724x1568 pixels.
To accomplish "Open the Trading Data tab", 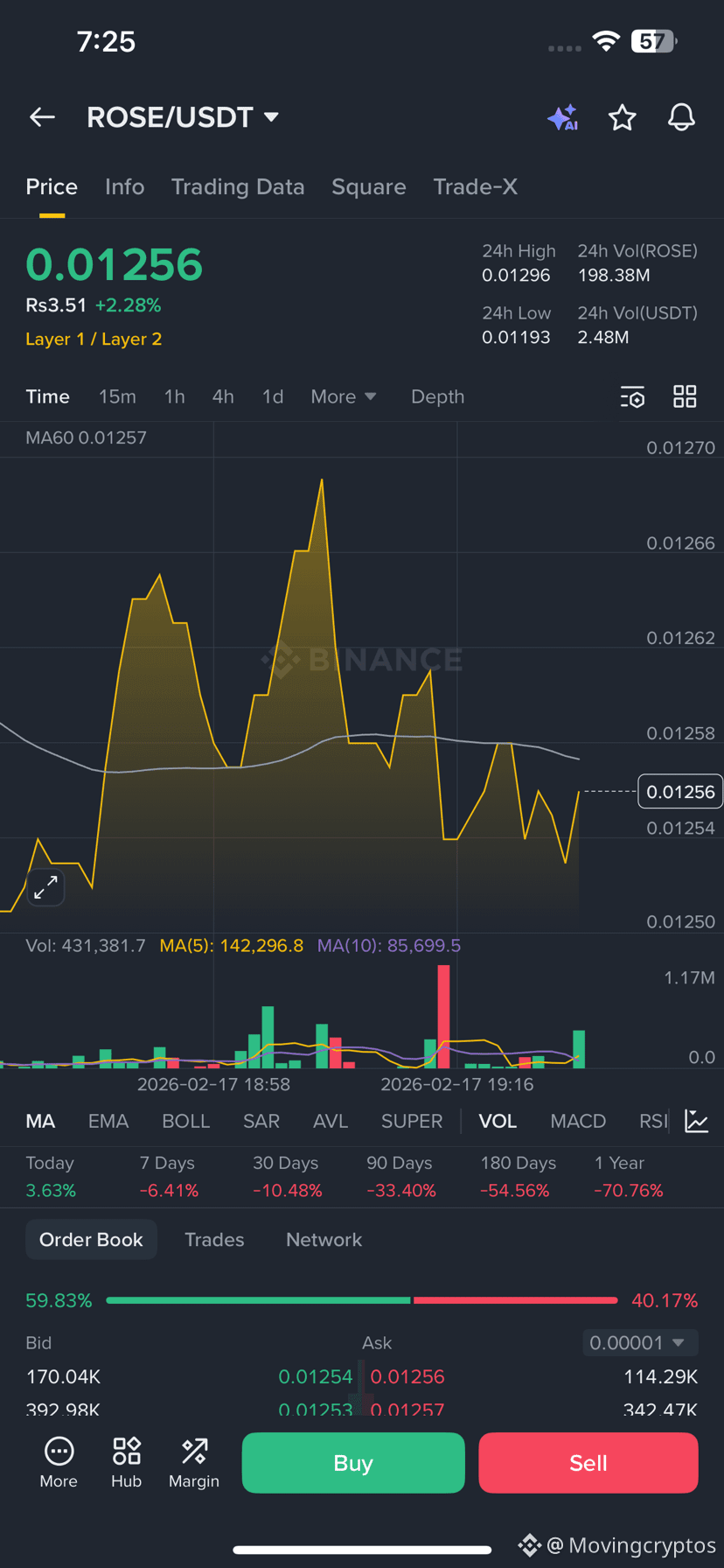I will pos(238,187).
